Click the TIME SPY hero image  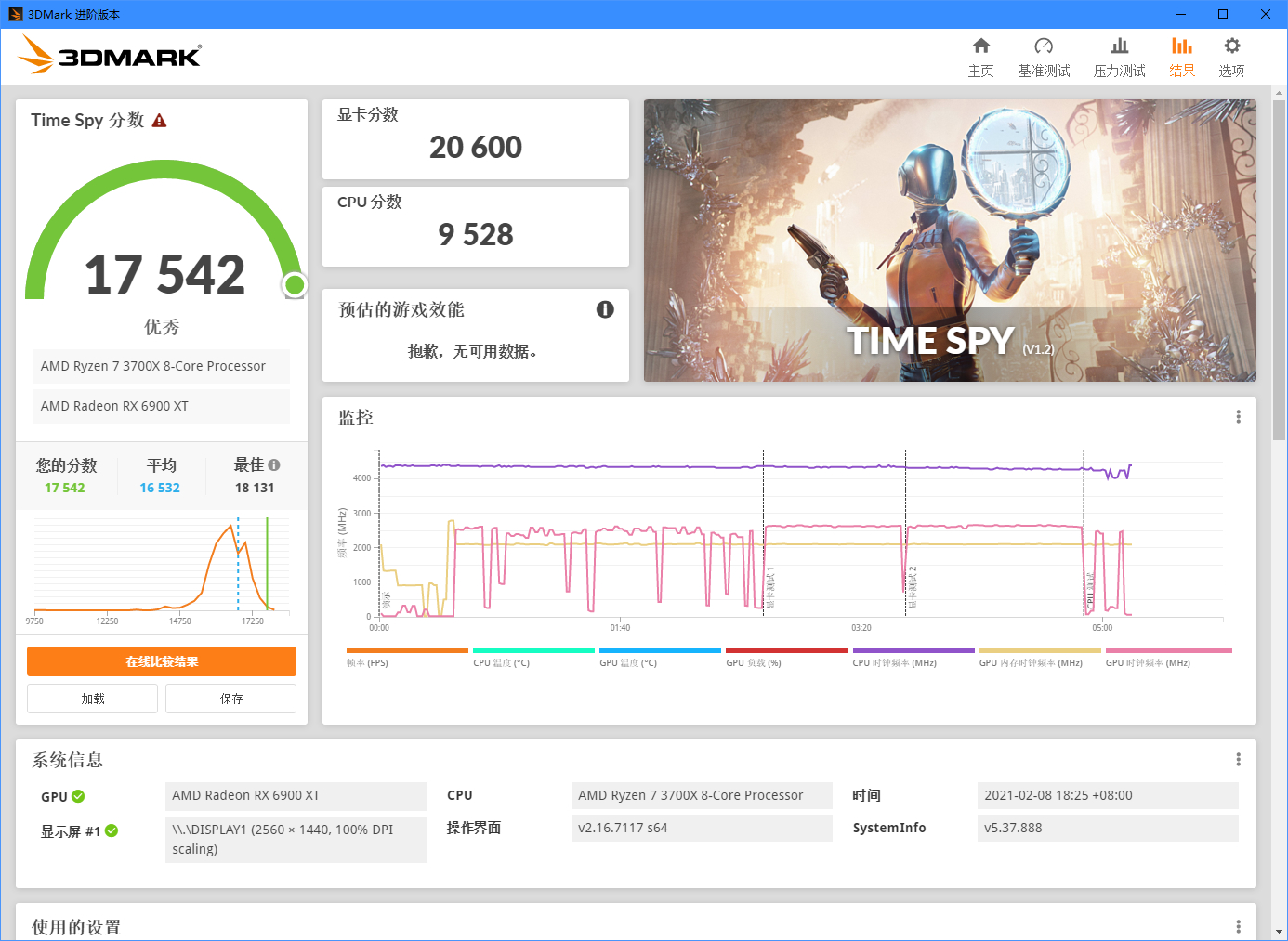(x=950, y=241)
